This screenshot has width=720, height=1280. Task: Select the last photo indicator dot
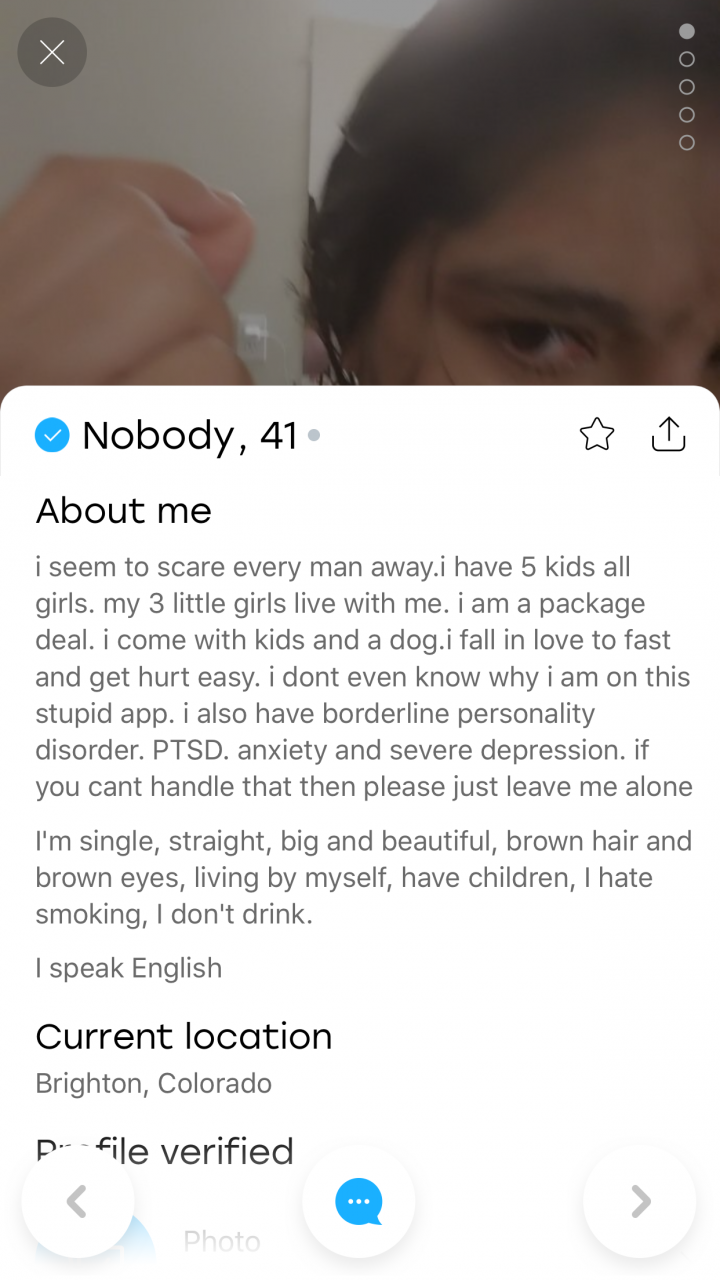click(687, 143)
